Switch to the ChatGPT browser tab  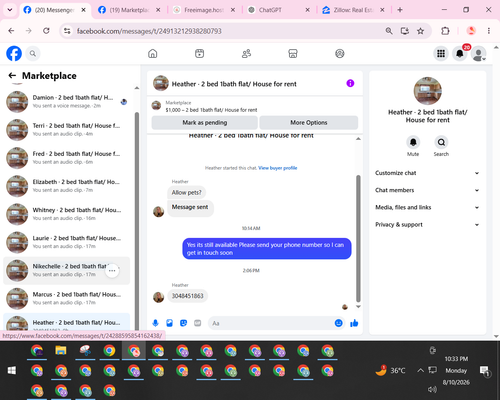click(279, 10)
